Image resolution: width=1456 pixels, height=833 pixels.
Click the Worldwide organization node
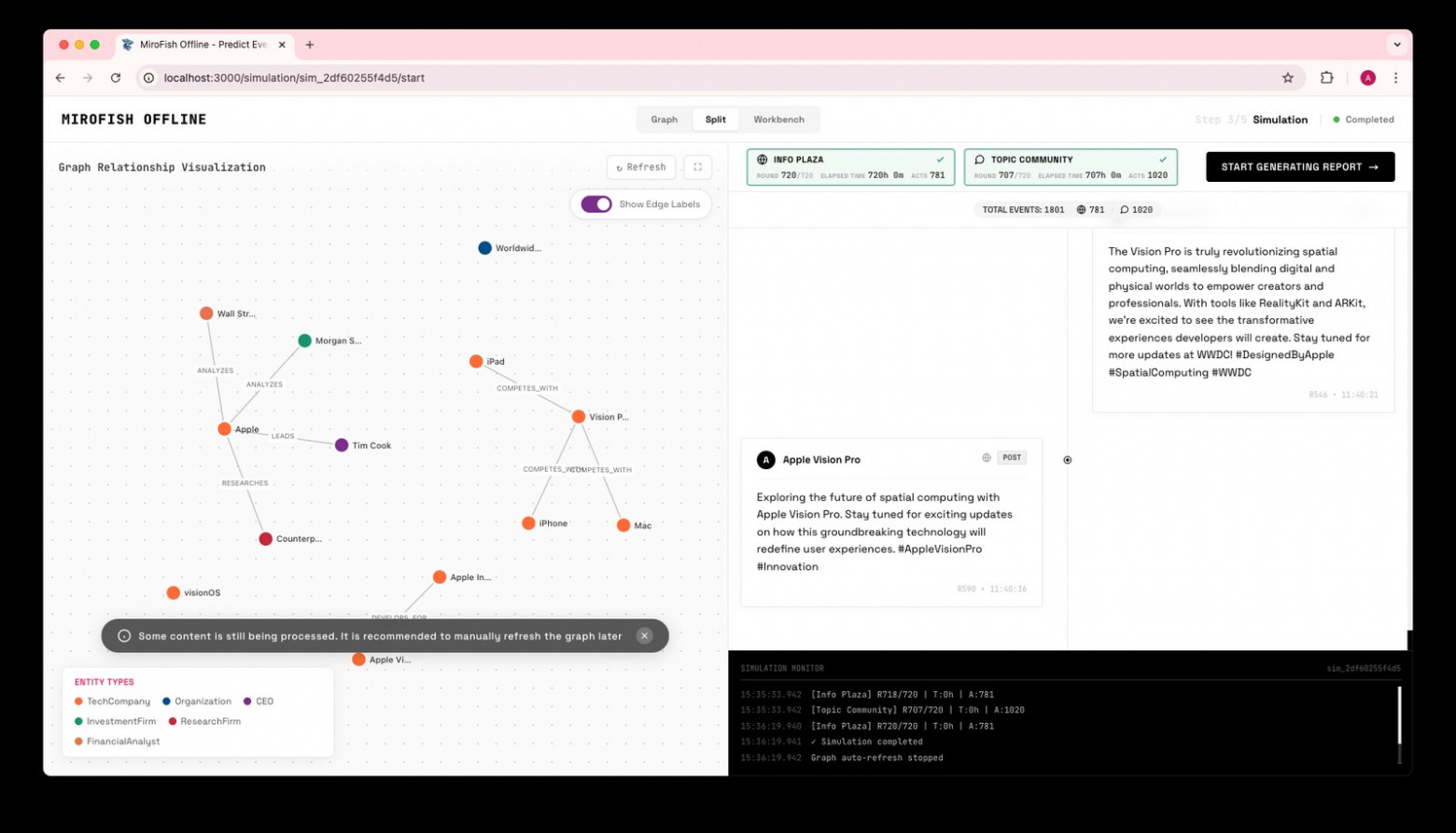pos(484,248)
